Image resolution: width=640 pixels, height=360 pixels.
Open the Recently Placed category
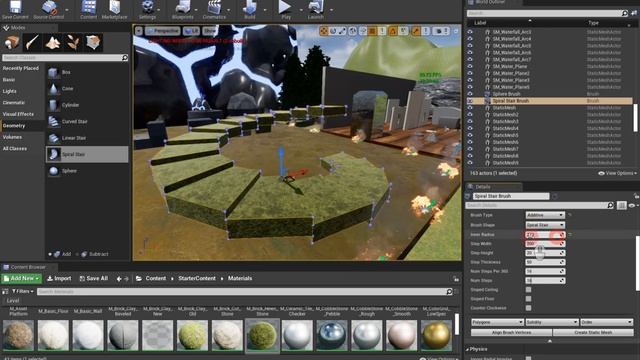[21, 68]
